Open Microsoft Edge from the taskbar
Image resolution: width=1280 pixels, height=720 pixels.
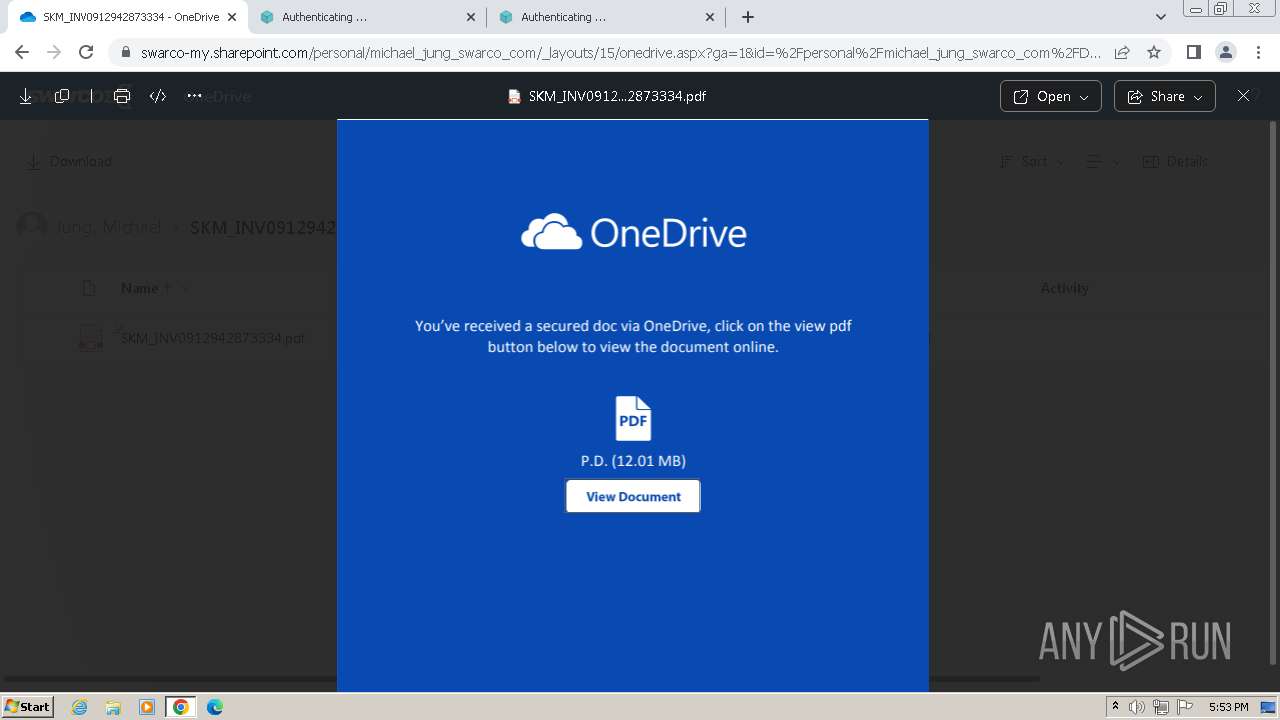(x=215, y=707)
